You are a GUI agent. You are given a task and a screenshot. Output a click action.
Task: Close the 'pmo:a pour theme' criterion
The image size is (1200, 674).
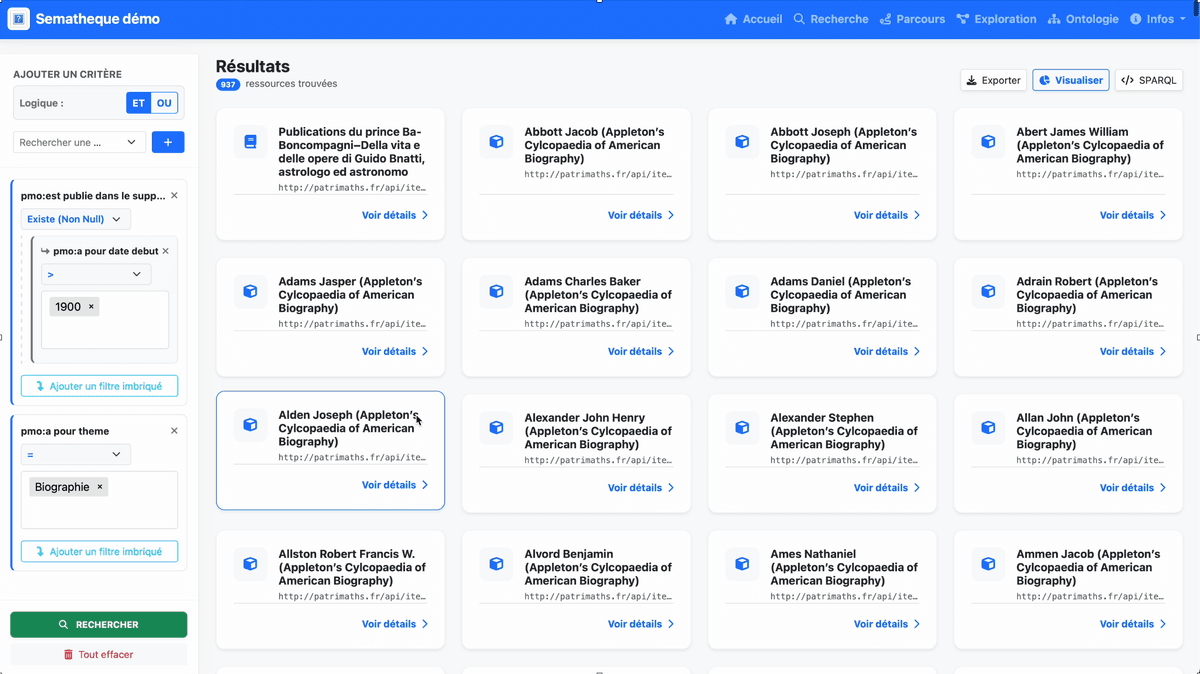(174, 431)
